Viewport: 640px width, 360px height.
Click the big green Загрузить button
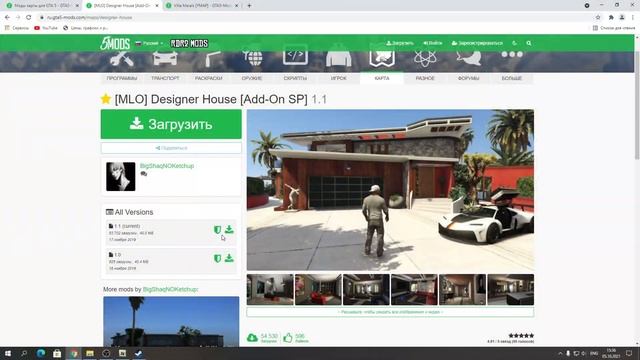(x=171, y=124)
